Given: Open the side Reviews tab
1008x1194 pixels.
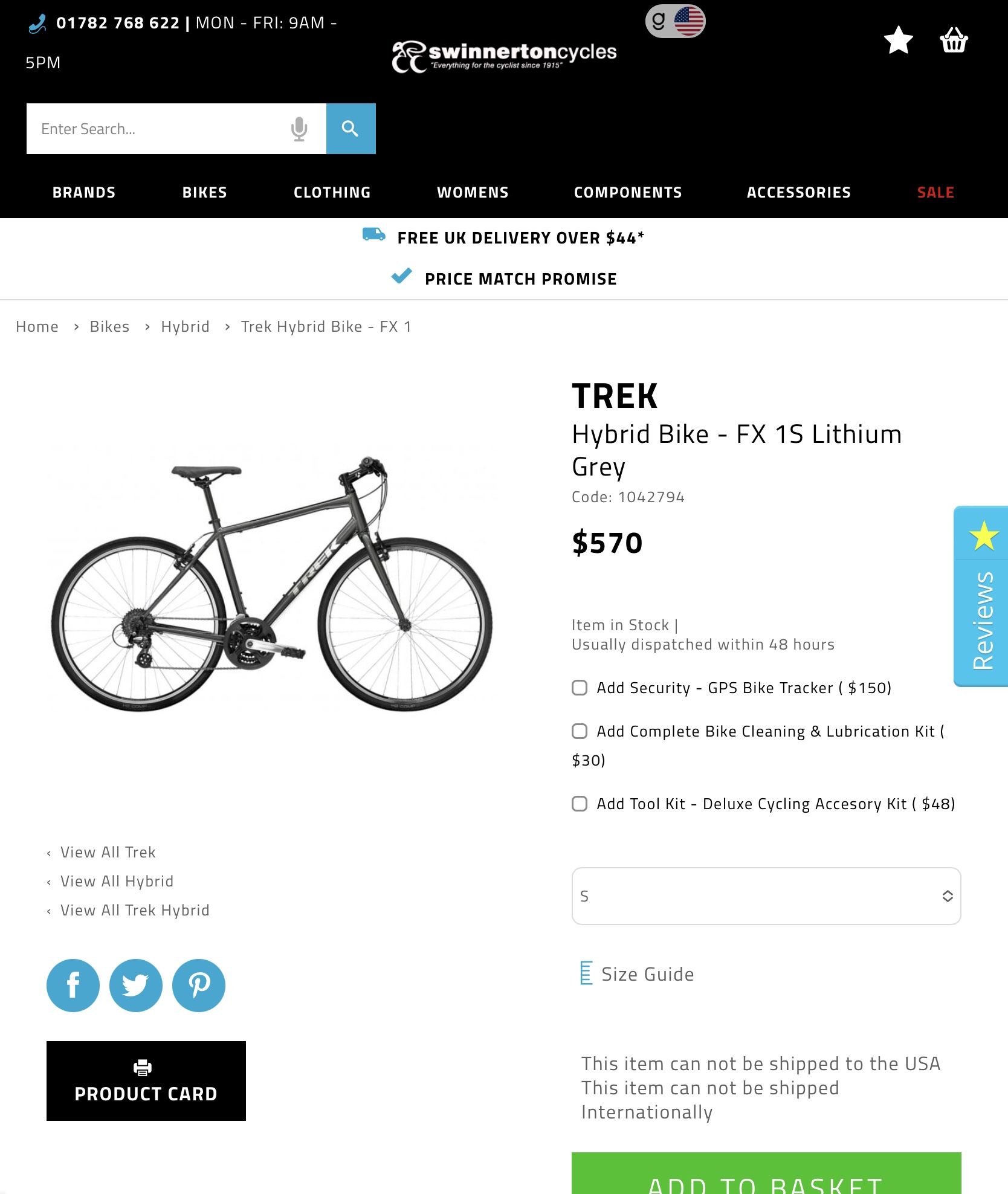Looking at the screenshot, I should [x=981, y=596].
